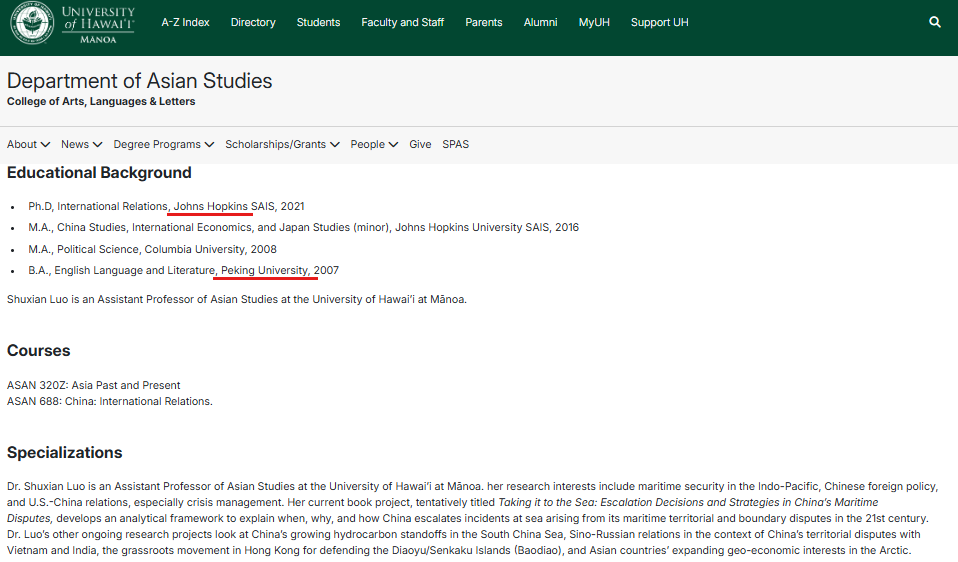The image size is (958, 562).
Task: Open Department of Asian Studies title
Action: [x=139, y=81]
